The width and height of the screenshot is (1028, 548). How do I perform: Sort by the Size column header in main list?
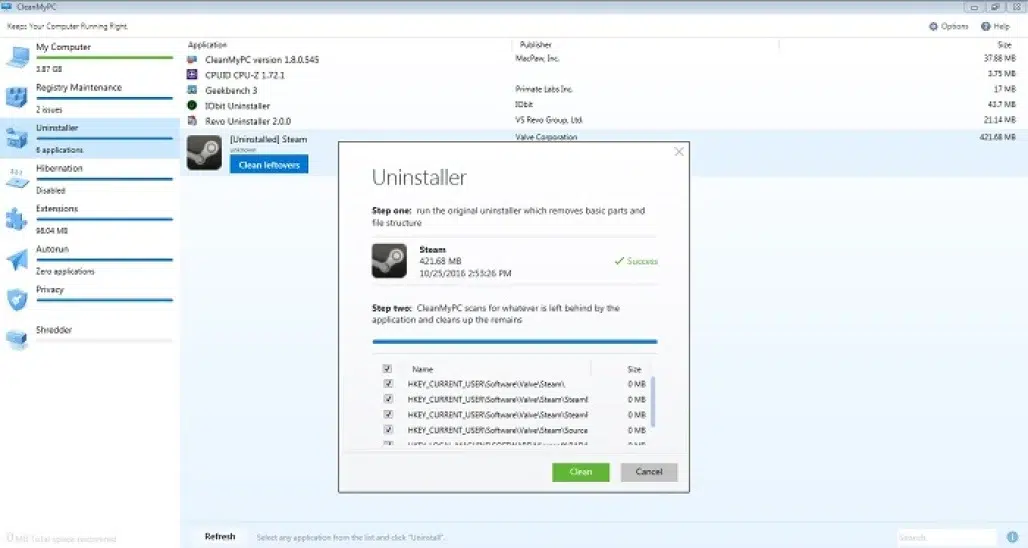(x=1004, y=45)
